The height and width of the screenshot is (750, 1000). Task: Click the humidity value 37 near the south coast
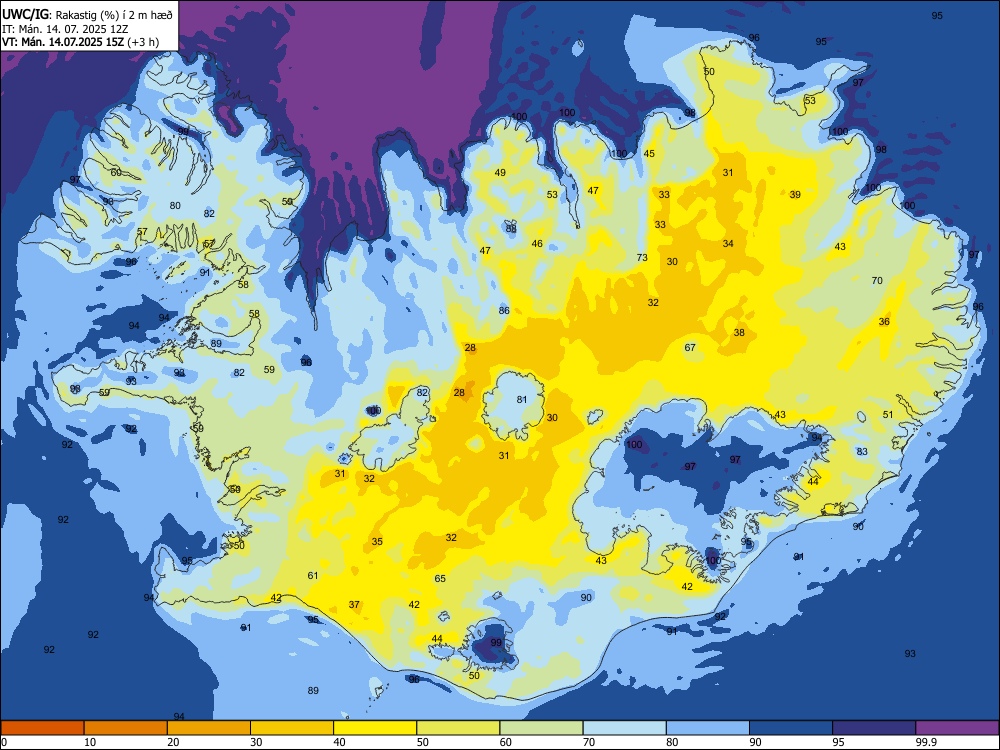[355, 605]
